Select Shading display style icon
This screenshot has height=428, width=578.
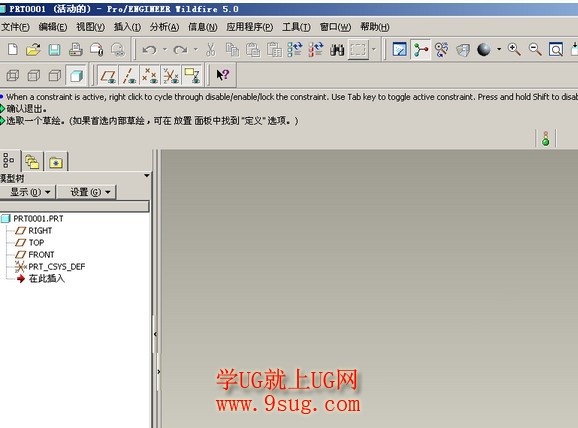(76, 76)
